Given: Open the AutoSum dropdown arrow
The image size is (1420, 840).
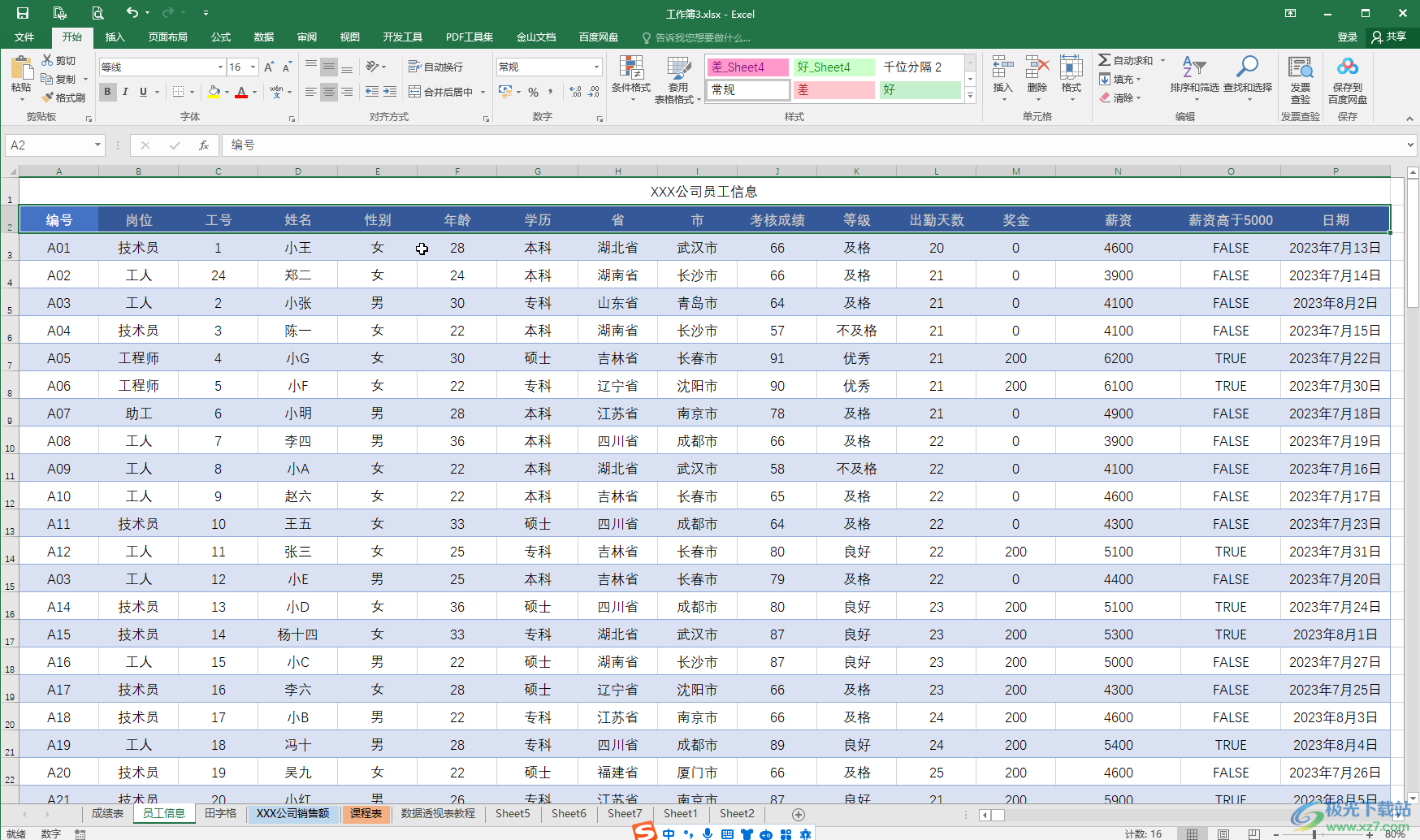Looking at the screenshot, I should pyautogui.click(x=1162, y=60).
